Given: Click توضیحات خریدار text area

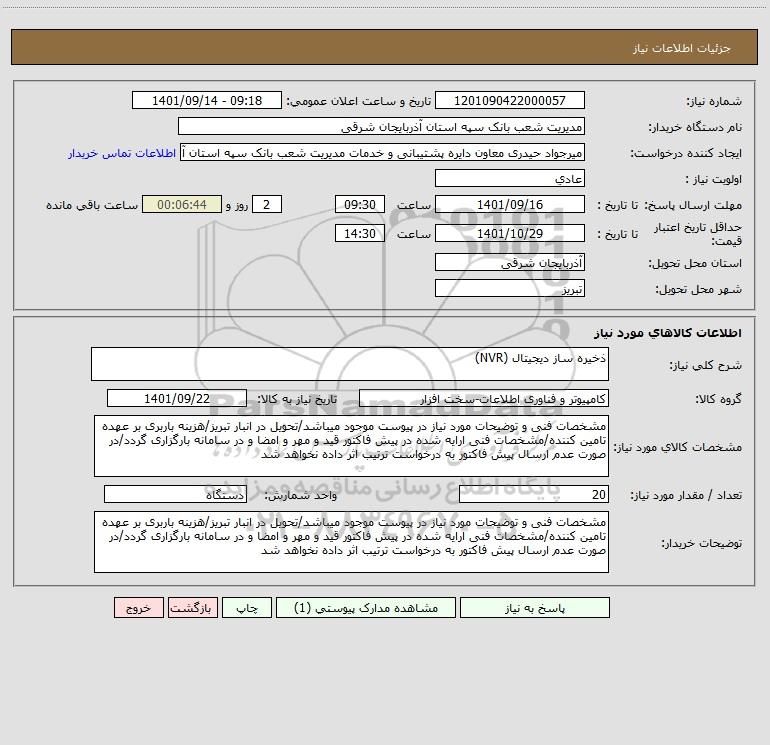Looking at the screenshot, I should pyautogui.click(x=351, y=542).
